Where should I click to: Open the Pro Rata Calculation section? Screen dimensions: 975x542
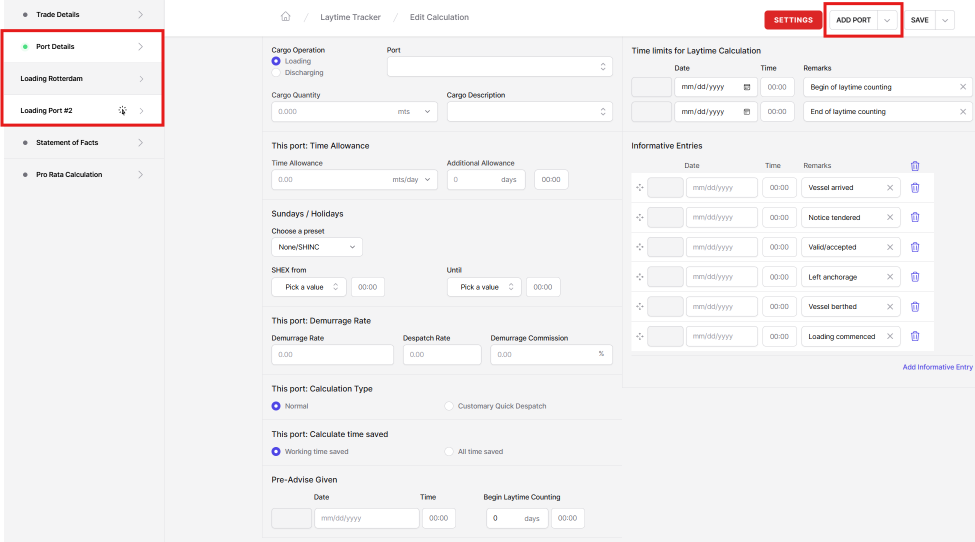coord(82,175)
